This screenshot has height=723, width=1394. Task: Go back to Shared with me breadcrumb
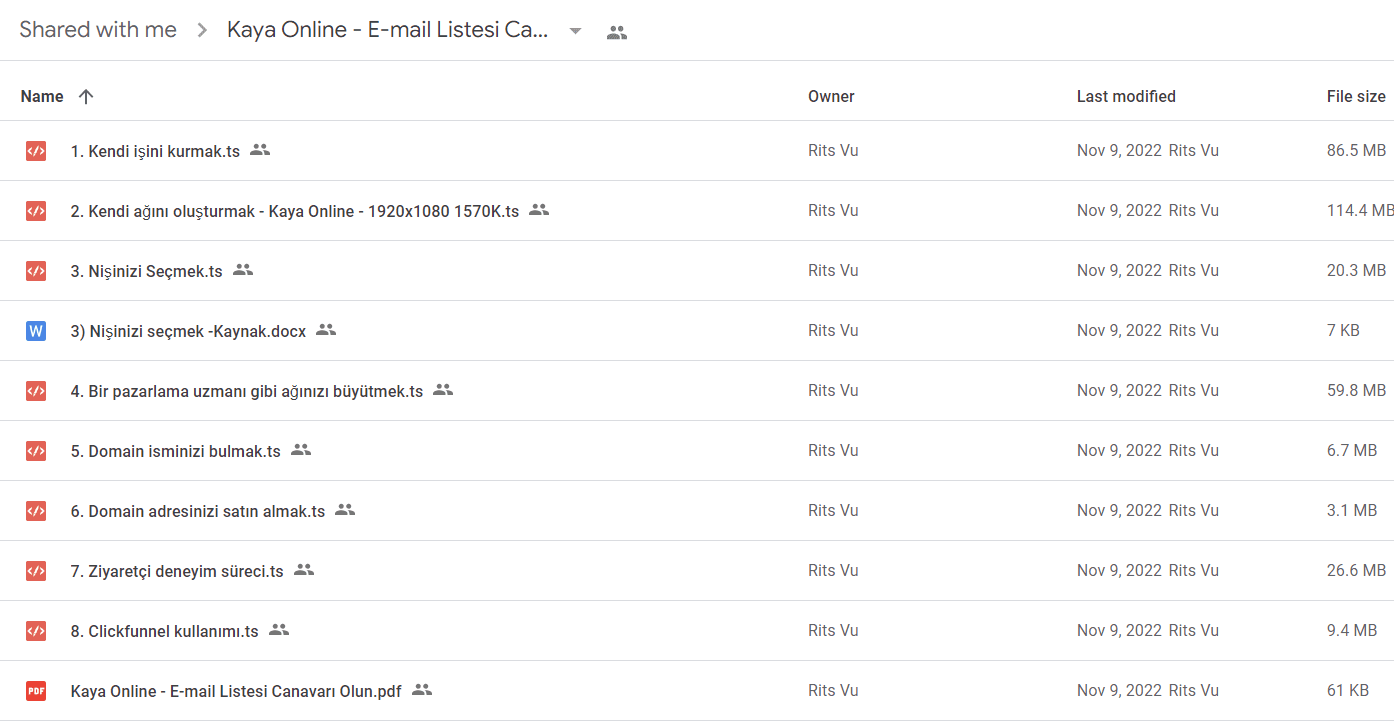(98, 30)
